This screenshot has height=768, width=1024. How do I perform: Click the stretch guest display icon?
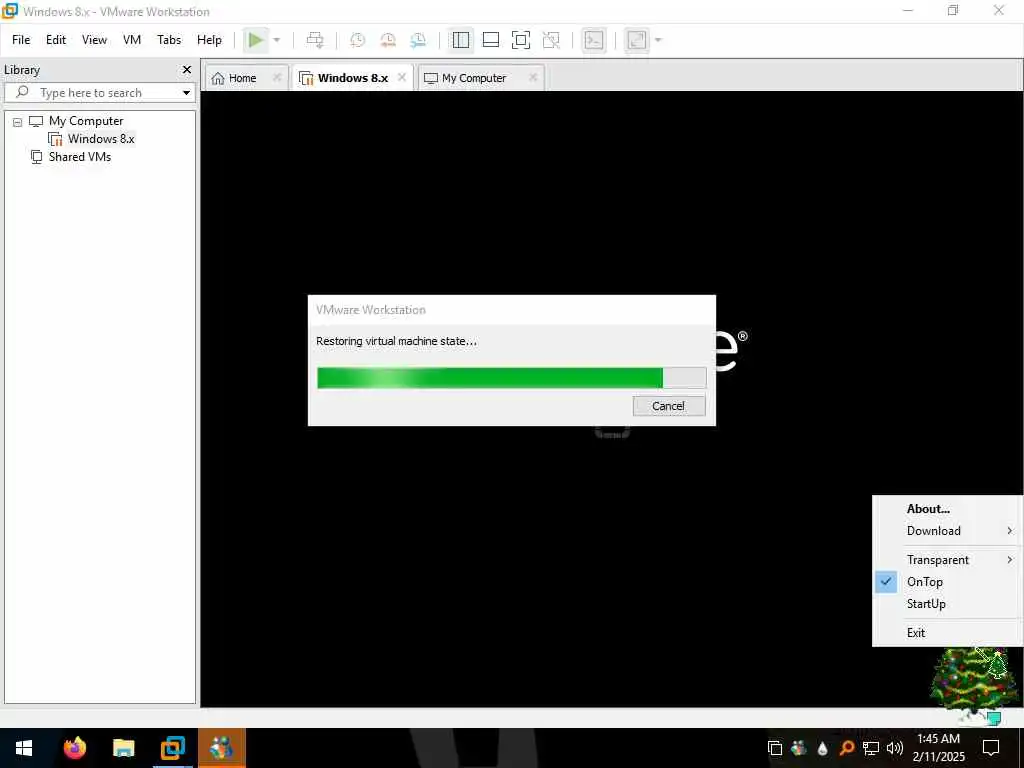(x=637, y=40)
